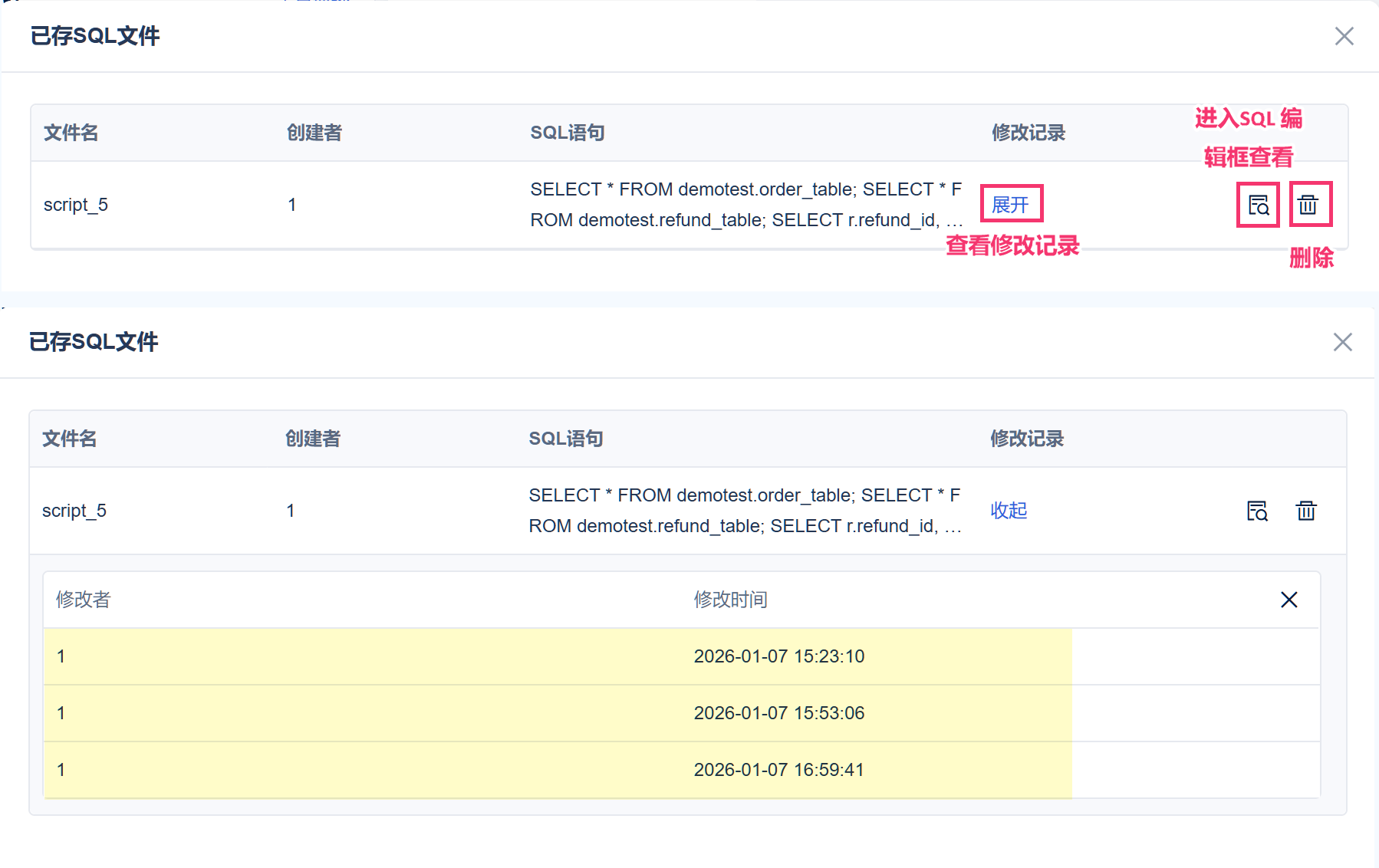Open SQL editor icon in the 收起 row
This screenshot has height=868, width=1379.
coord(1257,511)
